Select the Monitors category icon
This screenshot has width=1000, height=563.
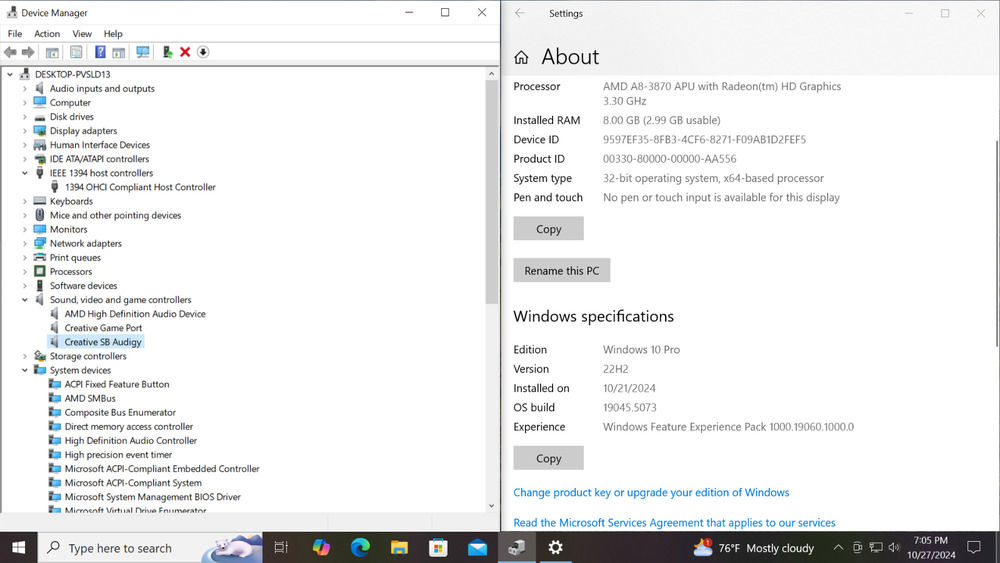click(40, 229)
